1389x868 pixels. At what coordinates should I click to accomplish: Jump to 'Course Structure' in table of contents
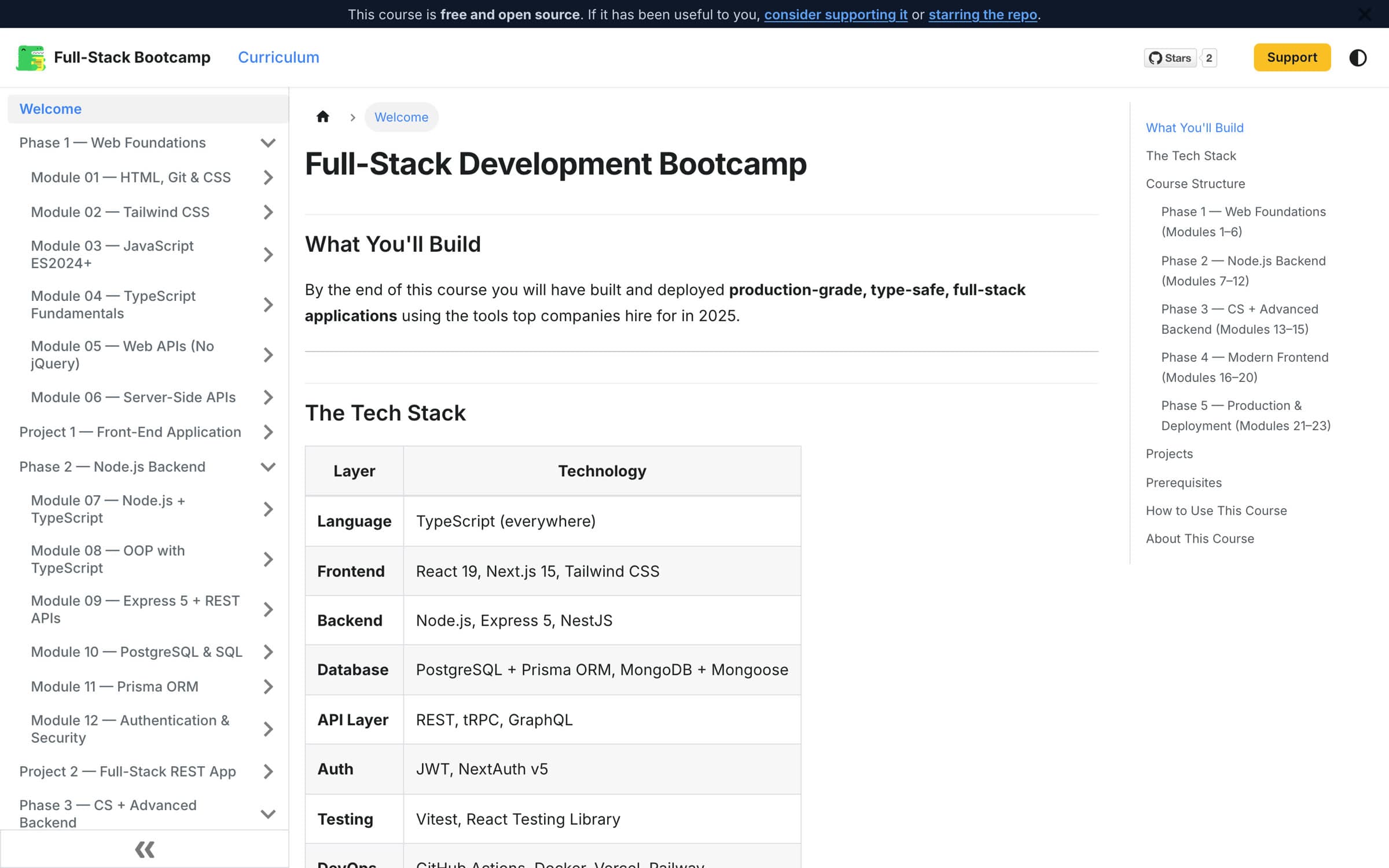[1195, 183]
